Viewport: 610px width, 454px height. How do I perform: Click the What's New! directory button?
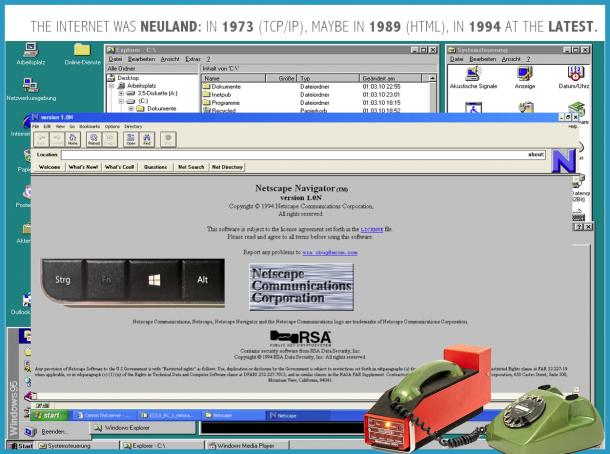tap(82, 167)
